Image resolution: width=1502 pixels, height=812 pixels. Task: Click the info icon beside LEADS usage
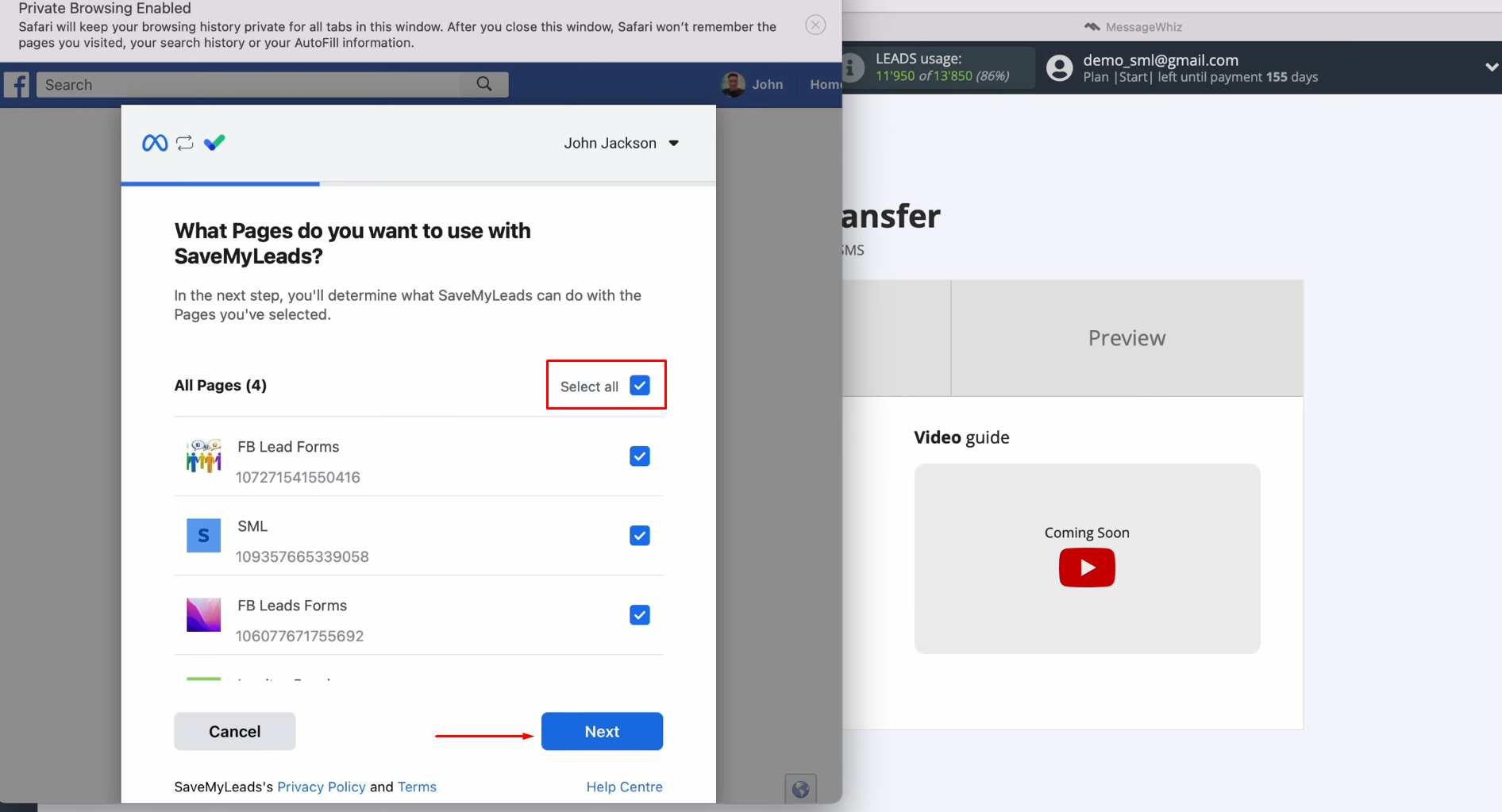850,67
